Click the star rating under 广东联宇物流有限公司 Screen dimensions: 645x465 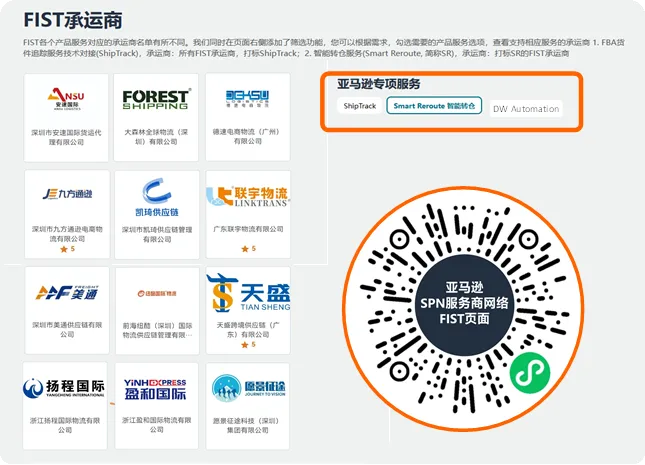click(x=248, y=249)
